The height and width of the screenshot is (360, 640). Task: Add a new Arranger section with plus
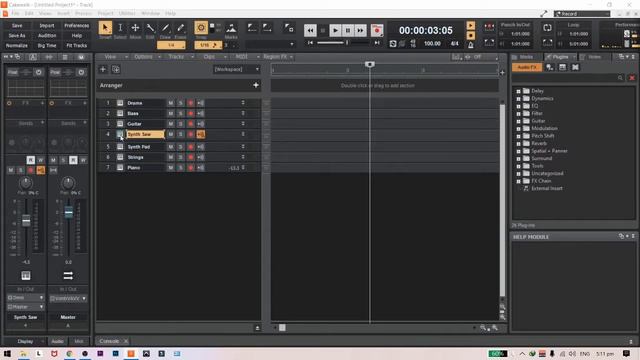point(256,85)
